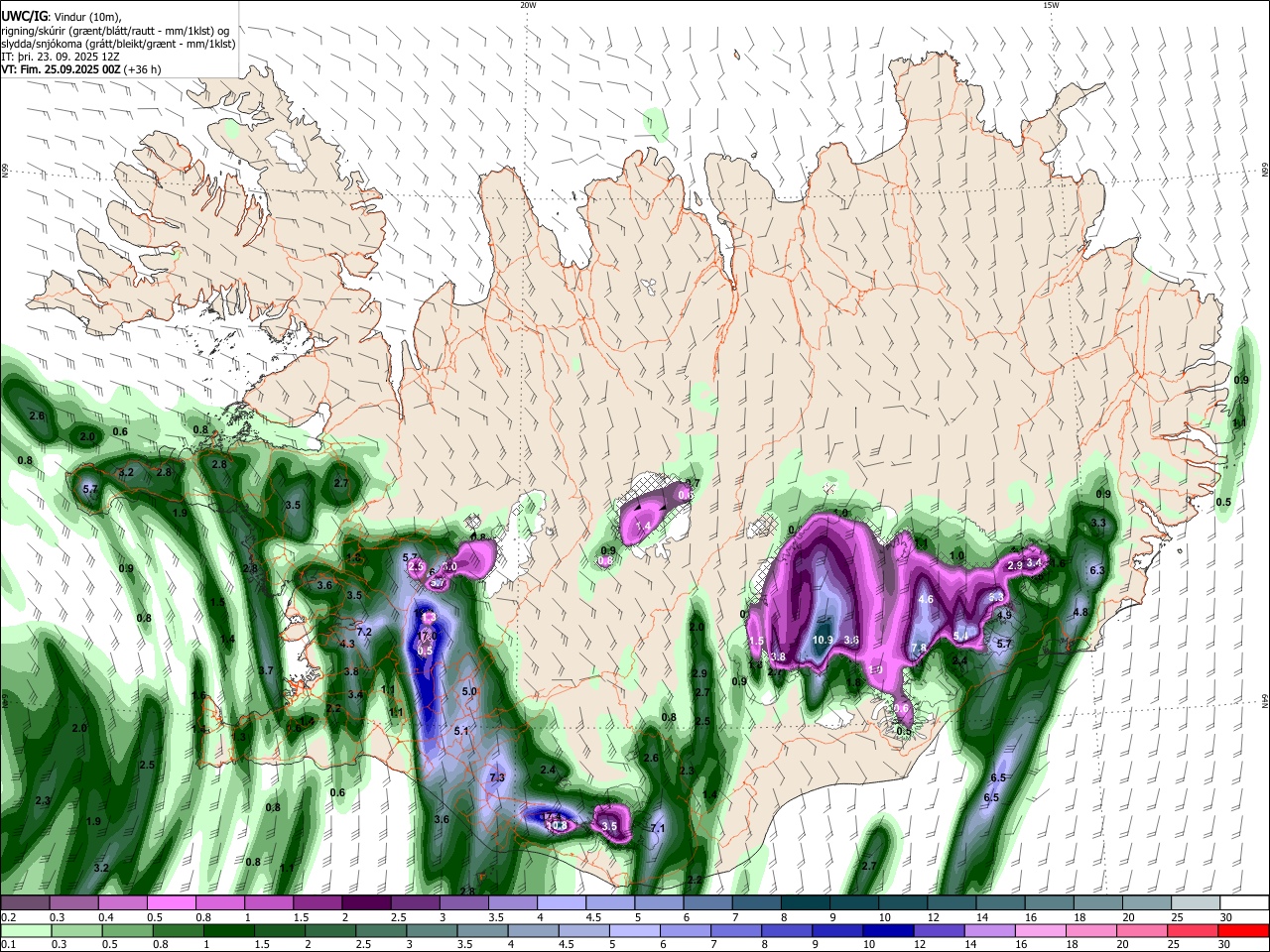
Task: Click the 6.3 rain value in the east
Action: point(1097,570)
